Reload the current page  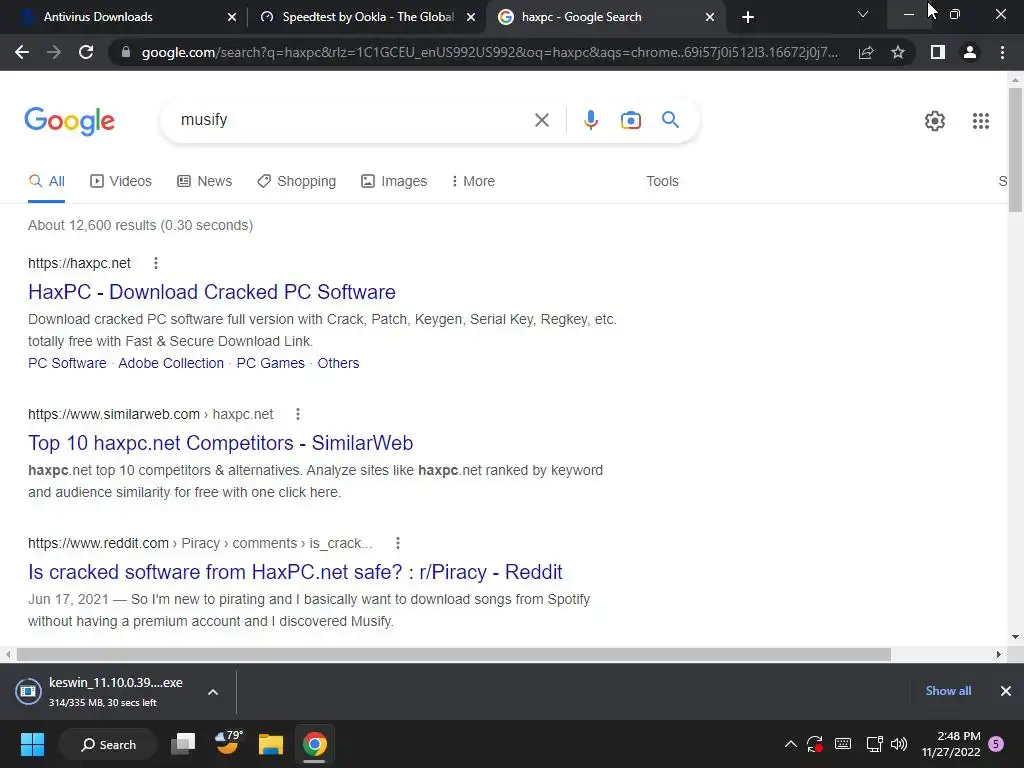pos(86,52)
